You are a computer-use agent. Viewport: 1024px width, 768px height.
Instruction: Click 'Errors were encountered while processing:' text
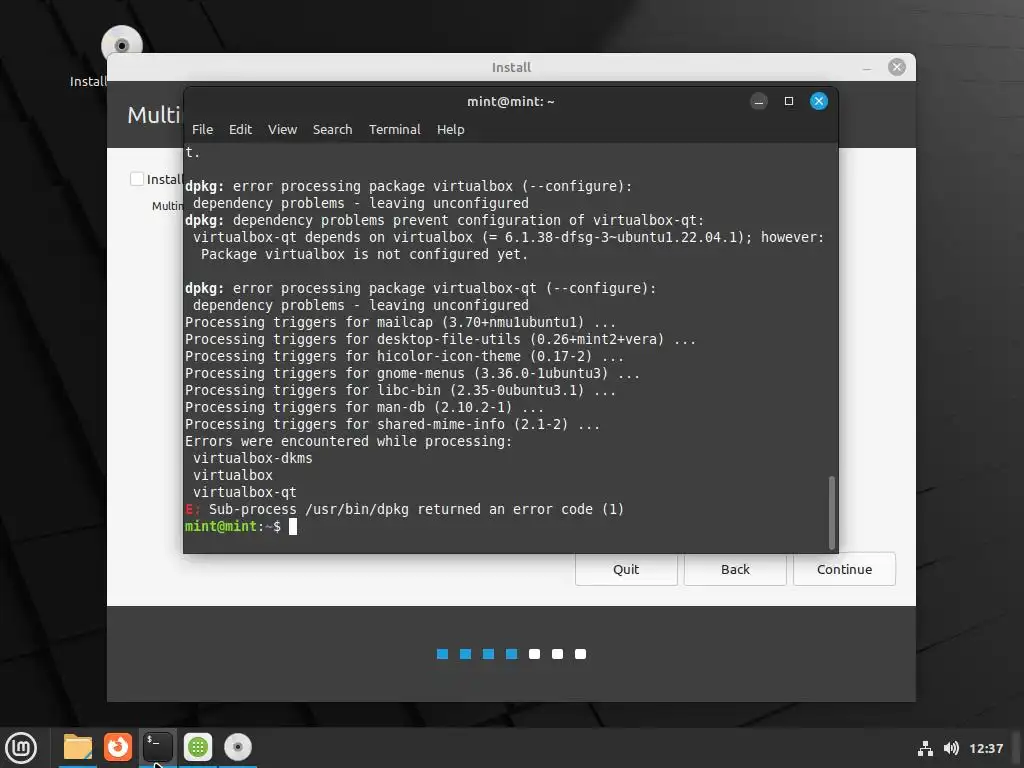349,441
